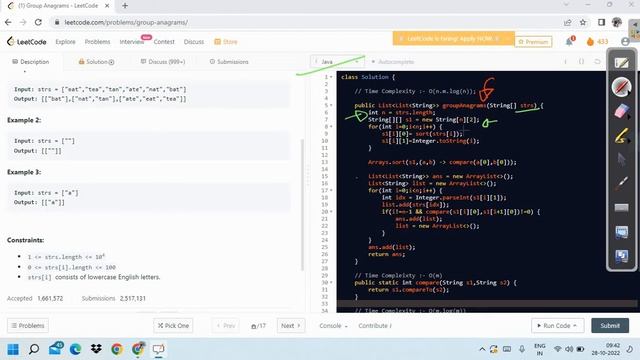Click the gray keyboard icon in annotation toolbar
Image resolution: width=640 pixels, height=360 pixels.
(621, 208)
